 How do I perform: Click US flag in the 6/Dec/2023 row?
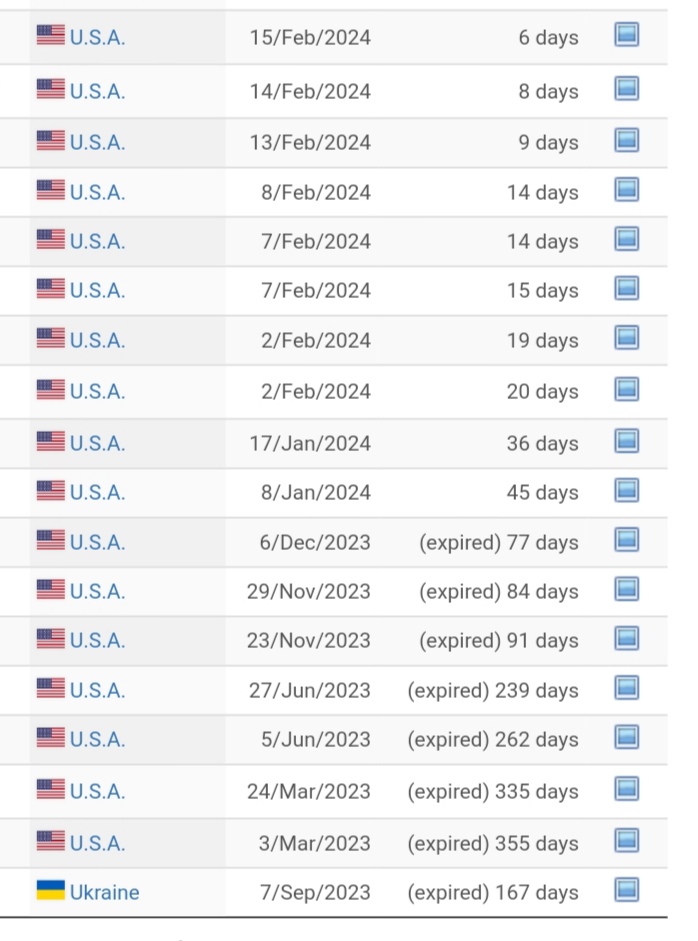[50, 540]
